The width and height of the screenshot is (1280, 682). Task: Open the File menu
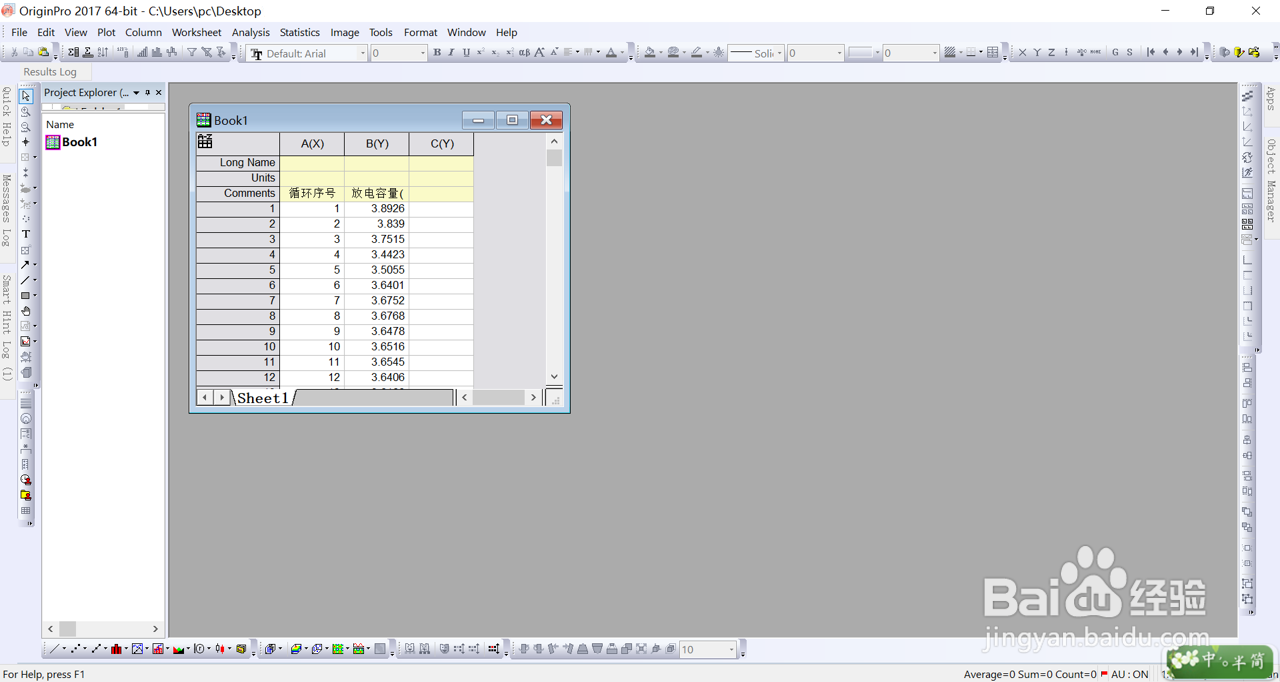(x=19, y=32)
